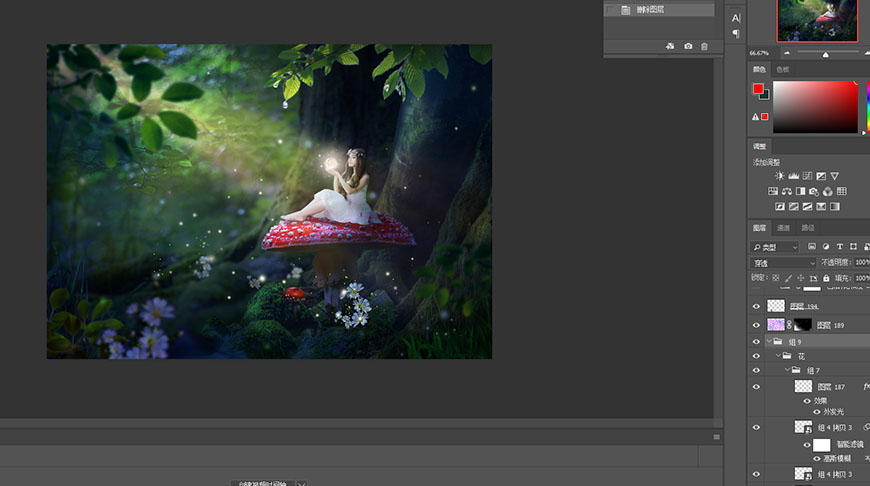Screen dimensions: 870x486
Task: Open the Paragraph panel icon
Action: [x=736, y=34]
